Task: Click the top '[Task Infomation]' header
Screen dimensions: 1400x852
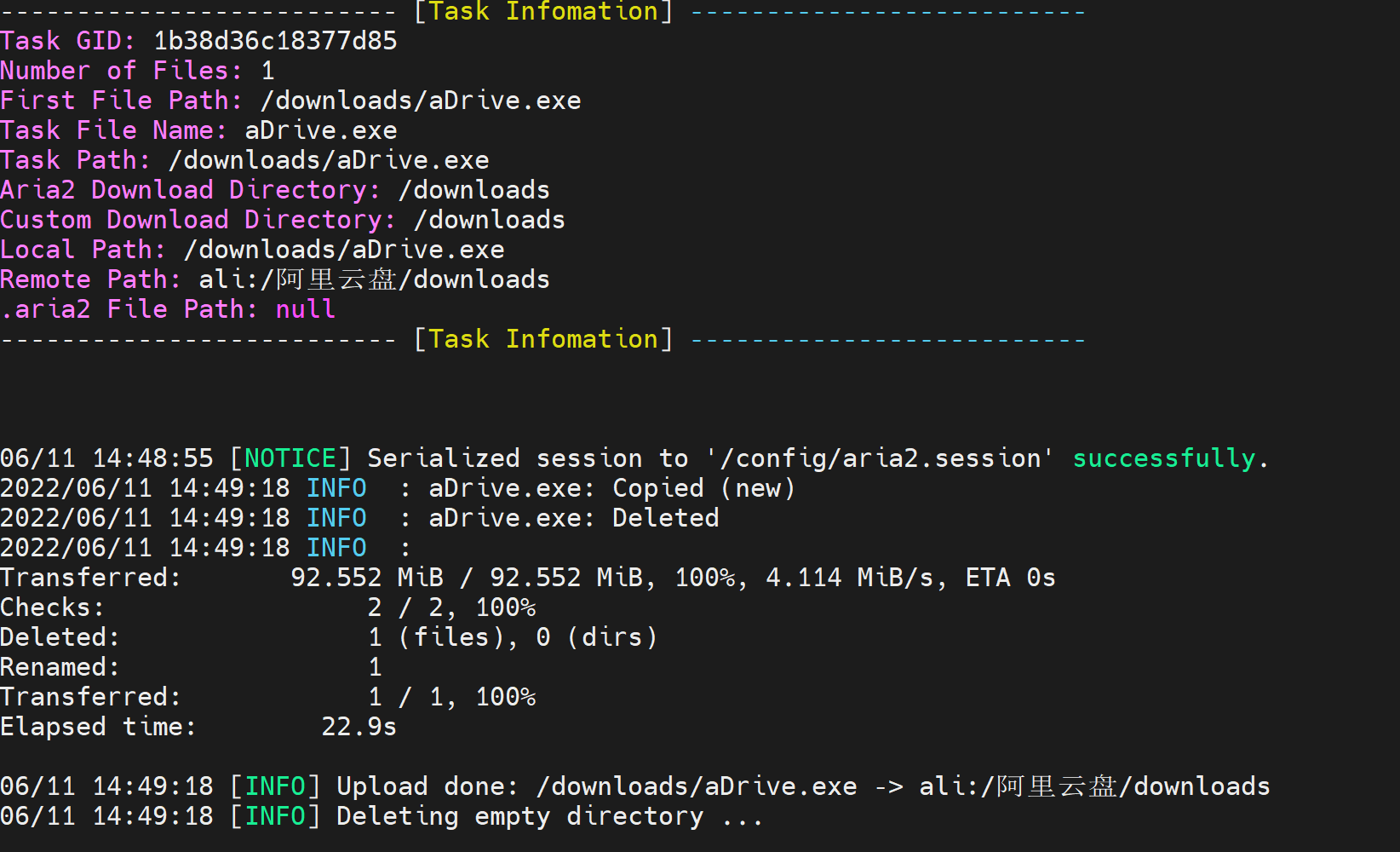Action: pos(543,12)
